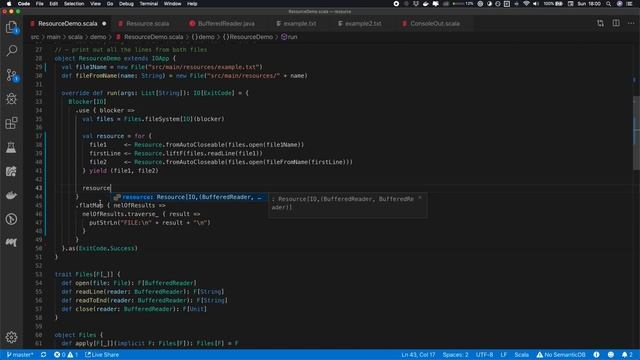This screenshot has width=640, height=360.
Task: Change language mode Scala
Action: 522,355
